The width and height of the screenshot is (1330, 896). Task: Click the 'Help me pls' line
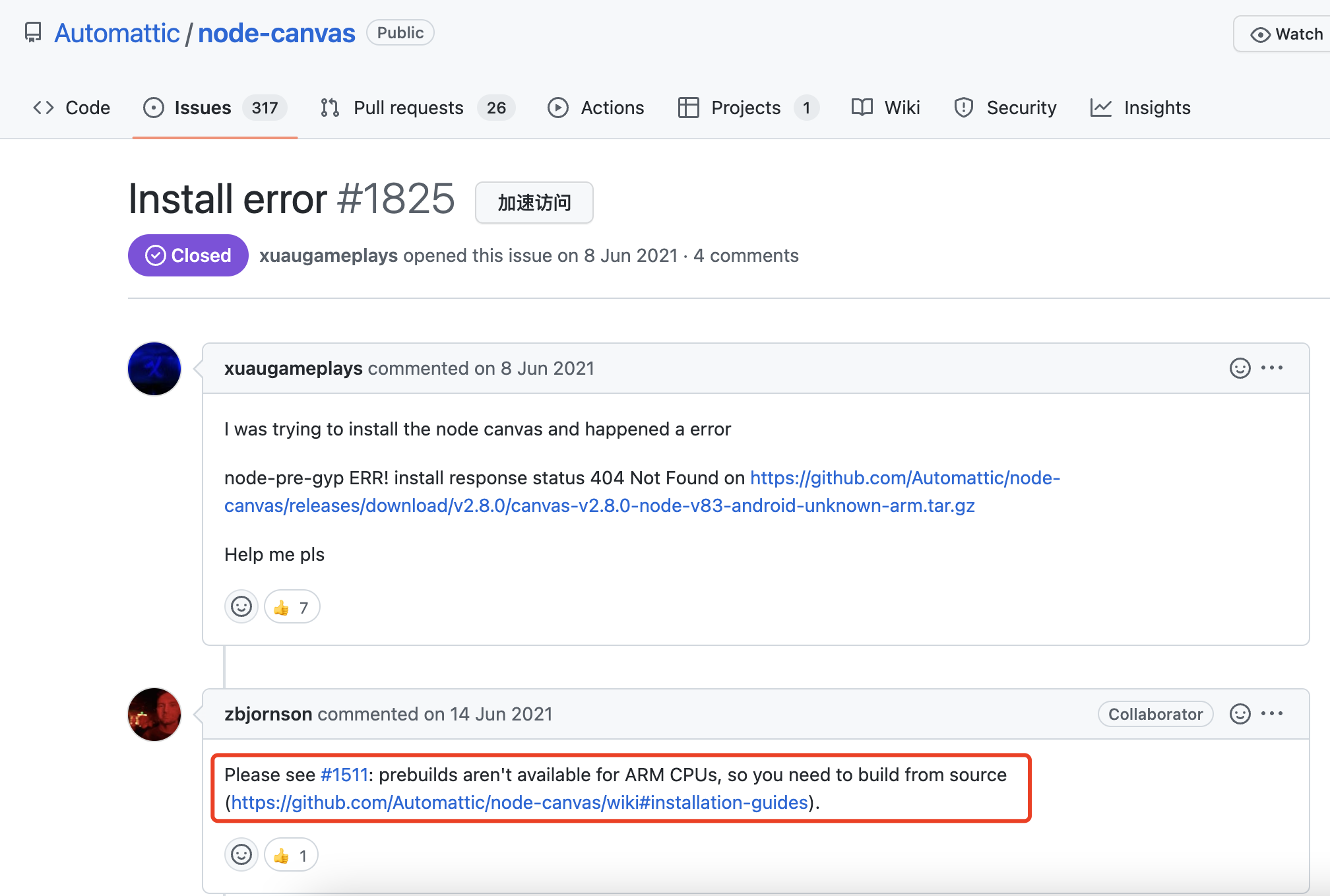(274, 554)
